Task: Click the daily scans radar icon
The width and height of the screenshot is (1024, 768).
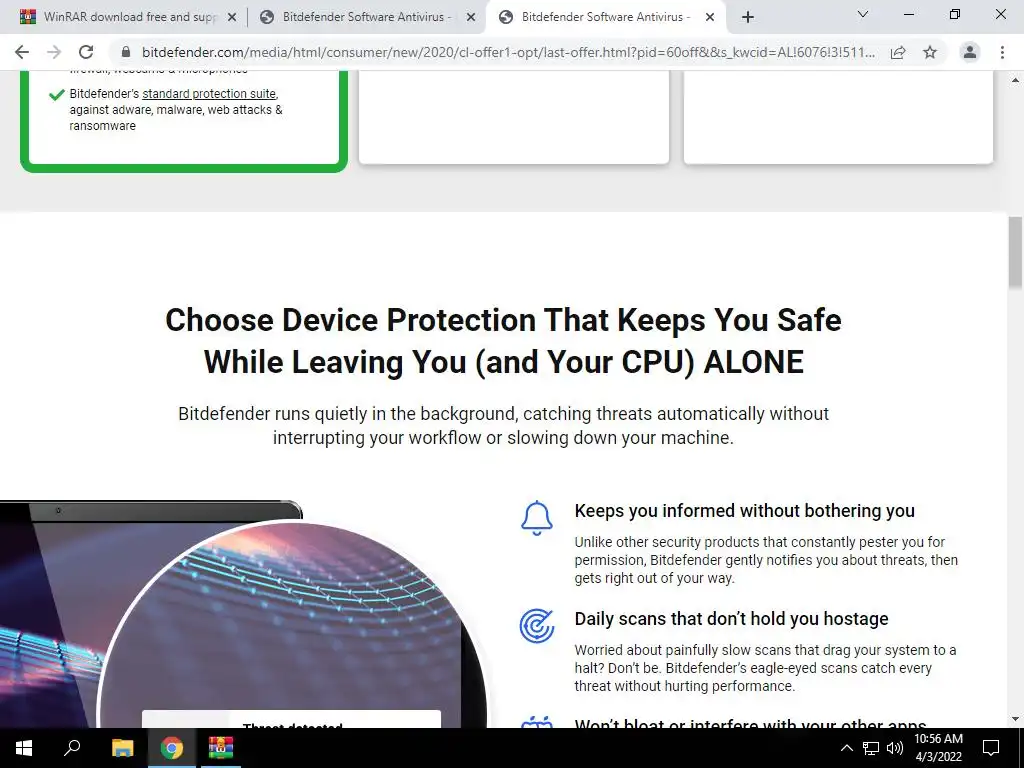Action: 537,626
